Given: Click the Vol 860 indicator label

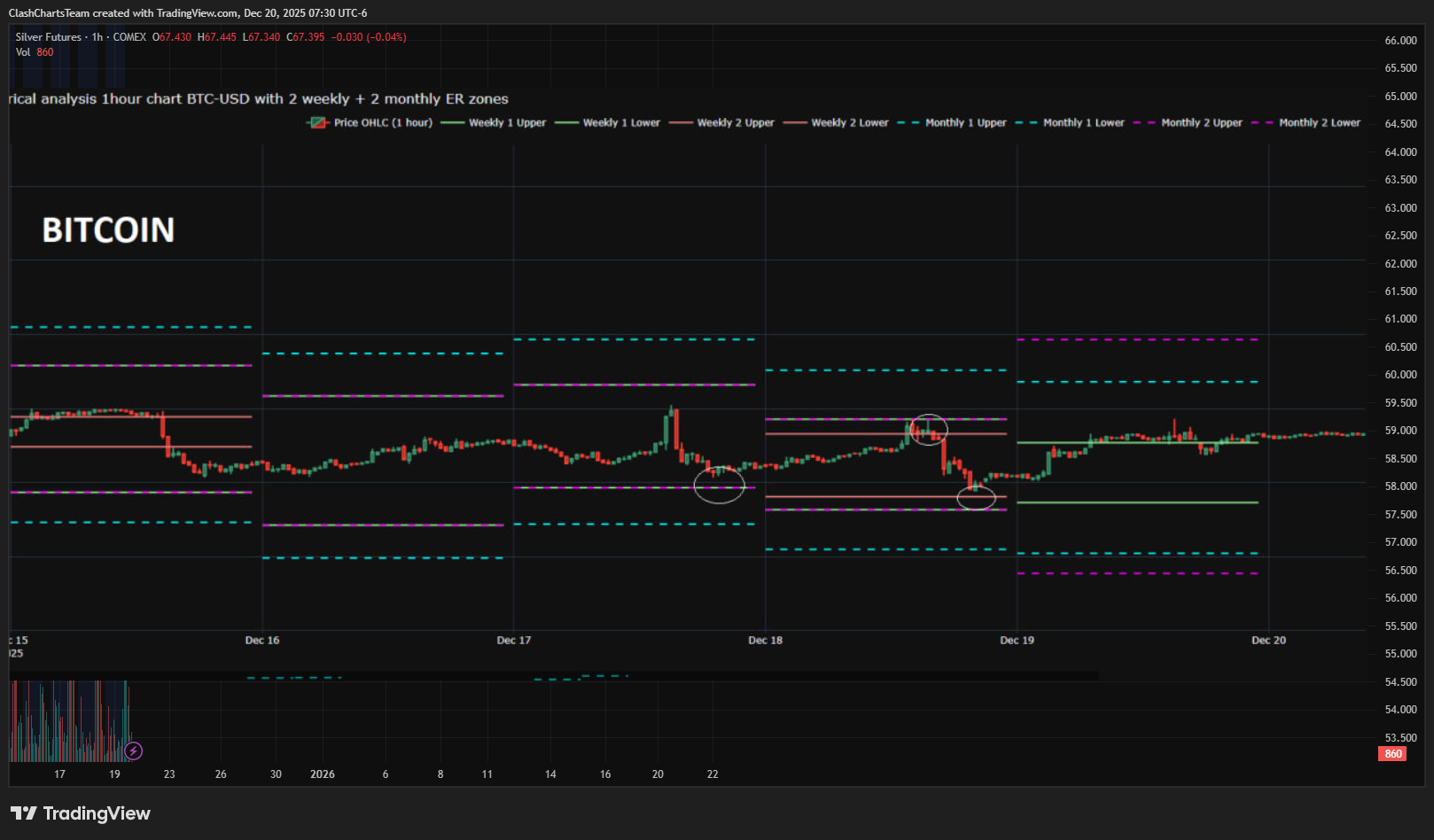Looking at the screenshot, I should point(35,52).
